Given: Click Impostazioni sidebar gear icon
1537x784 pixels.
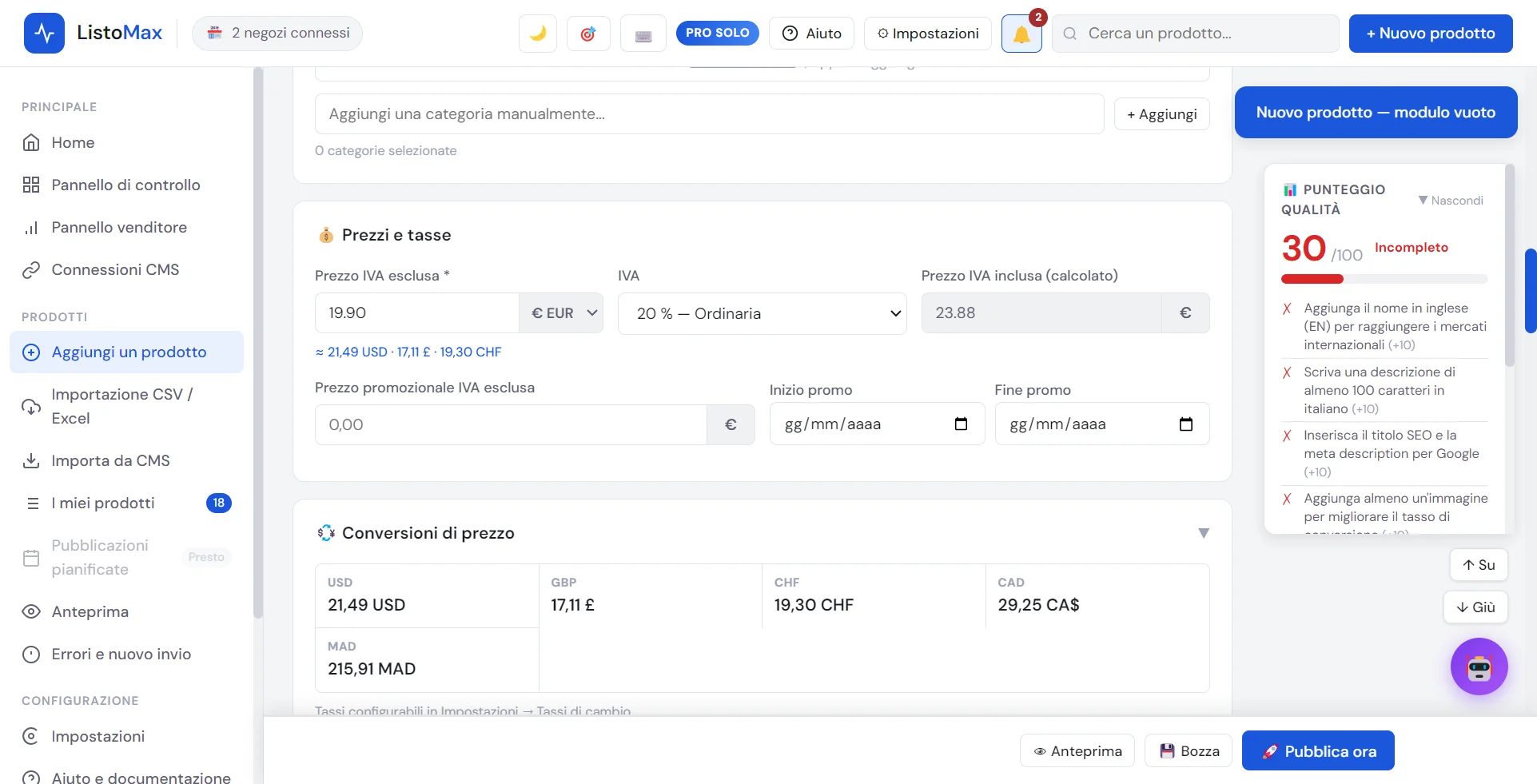Looking at the screenshot, I should coord(30,736).
